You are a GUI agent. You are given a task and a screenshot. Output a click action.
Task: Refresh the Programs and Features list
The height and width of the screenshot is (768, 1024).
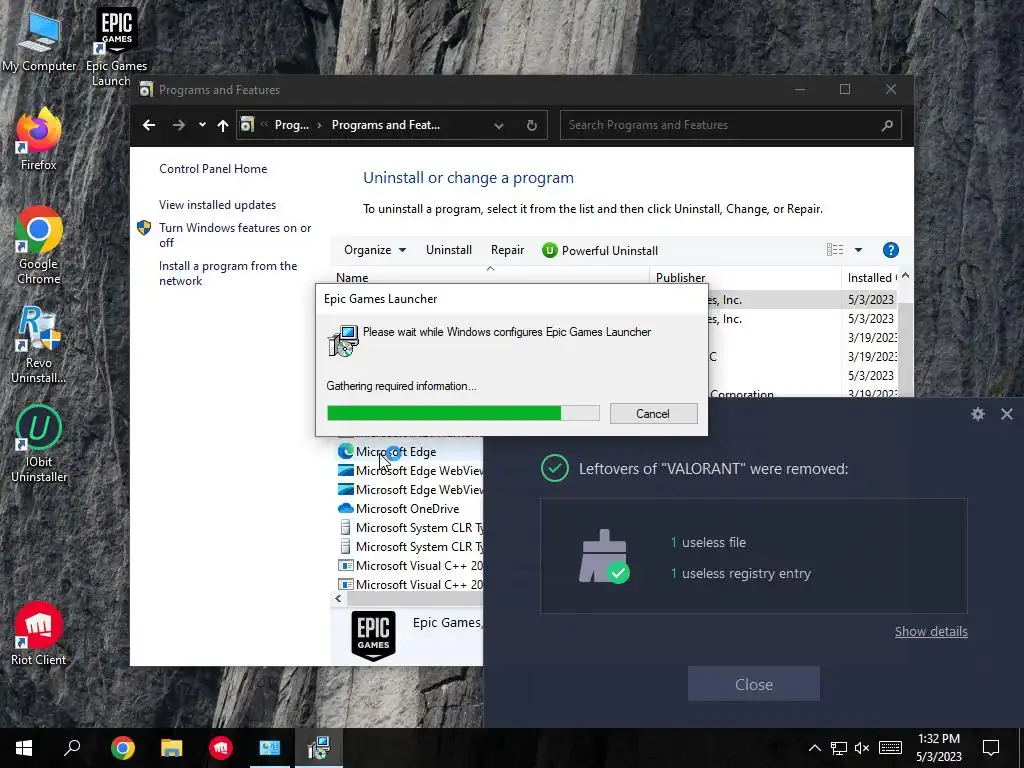click(532, 125)
